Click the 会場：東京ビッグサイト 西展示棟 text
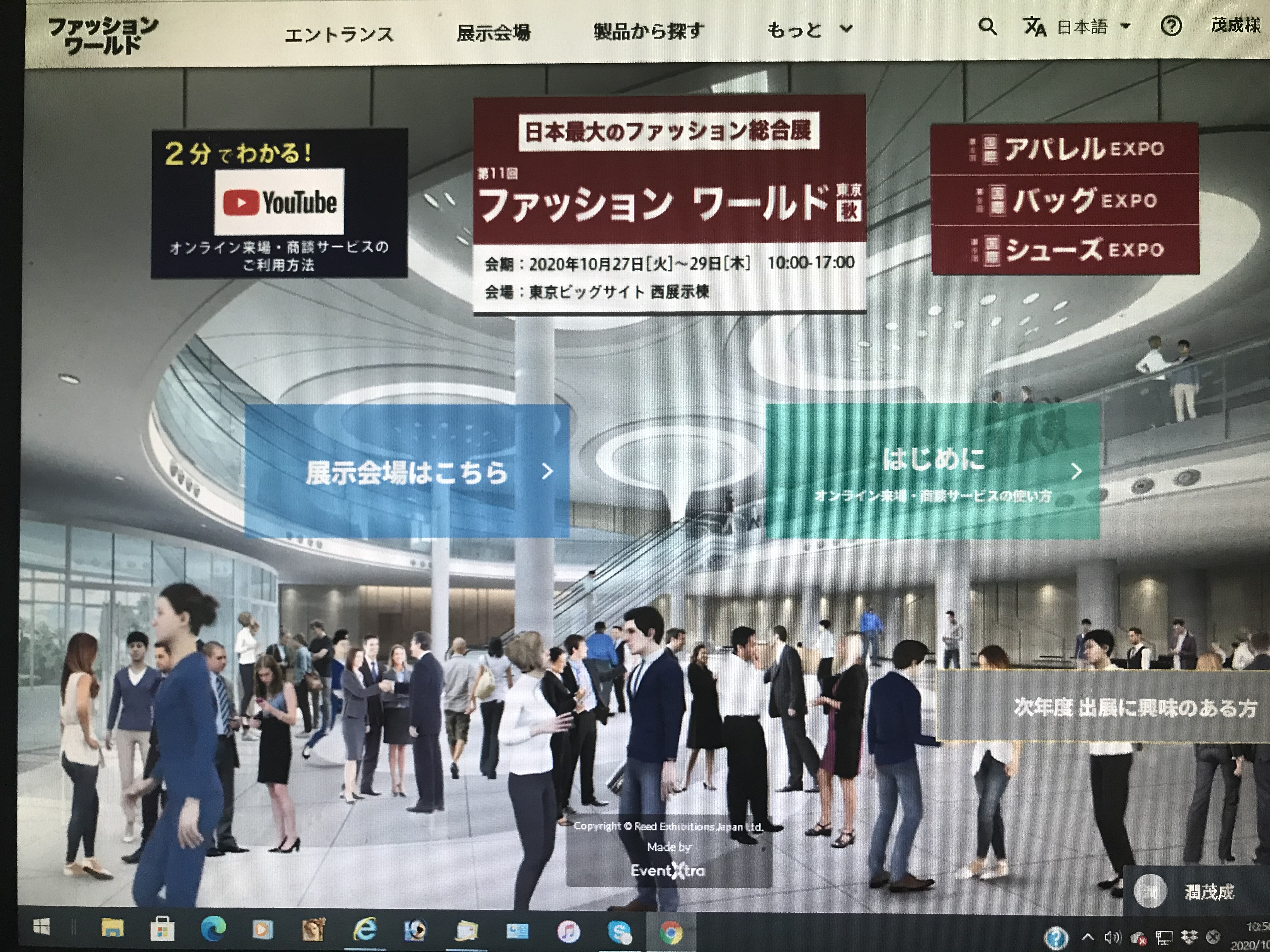Viewport: 1270px width, 952px height. [x=597, y=292]
